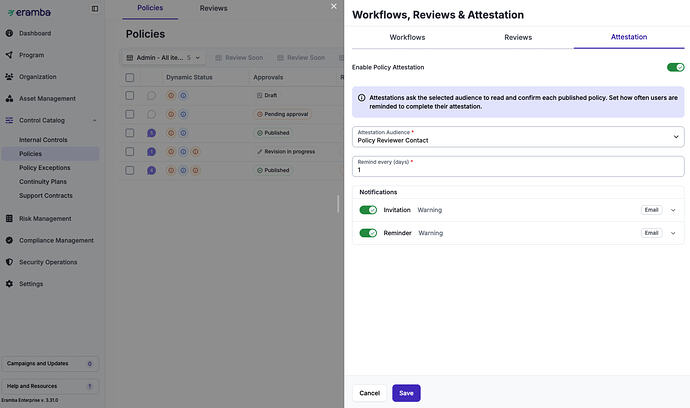Collapse the sidebar using the panel icon
The height and width of the screenshot is (408, 690).
[95, 9]
